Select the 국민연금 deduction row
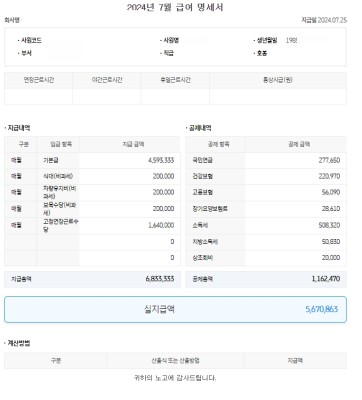 point(266,160)
